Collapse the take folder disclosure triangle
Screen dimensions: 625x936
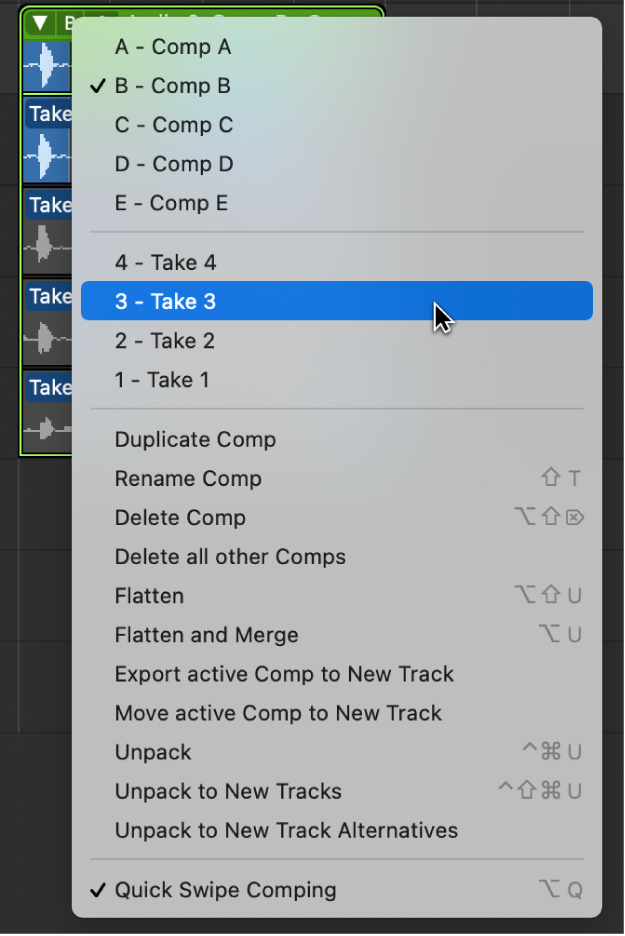[x=40, y=22]
